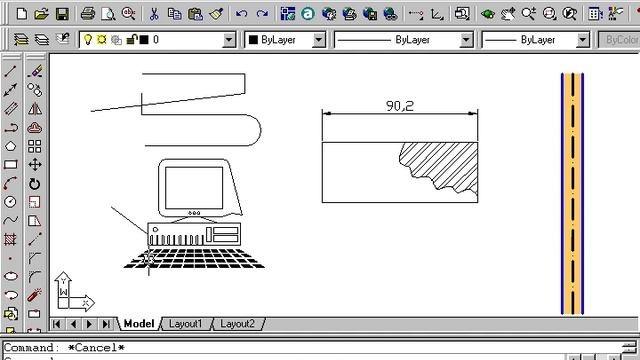Select the Erase modify tool
The image size is (640, 360).
35,71
